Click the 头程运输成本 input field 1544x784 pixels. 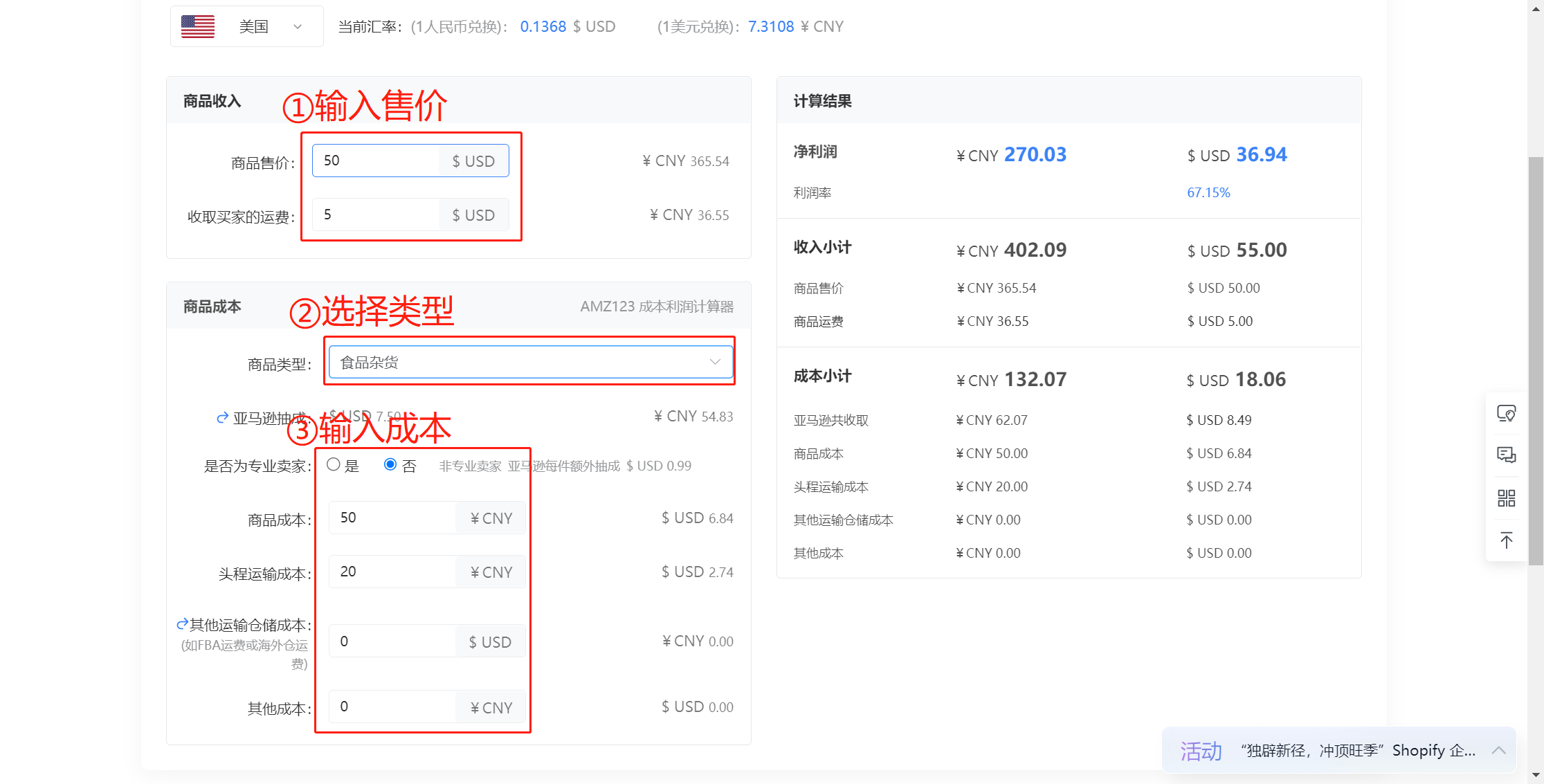coord(392,572)
